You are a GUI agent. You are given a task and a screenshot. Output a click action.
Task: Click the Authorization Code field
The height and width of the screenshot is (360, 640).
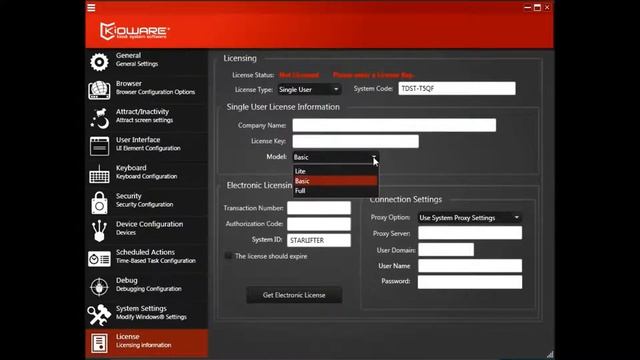[319, 224]
